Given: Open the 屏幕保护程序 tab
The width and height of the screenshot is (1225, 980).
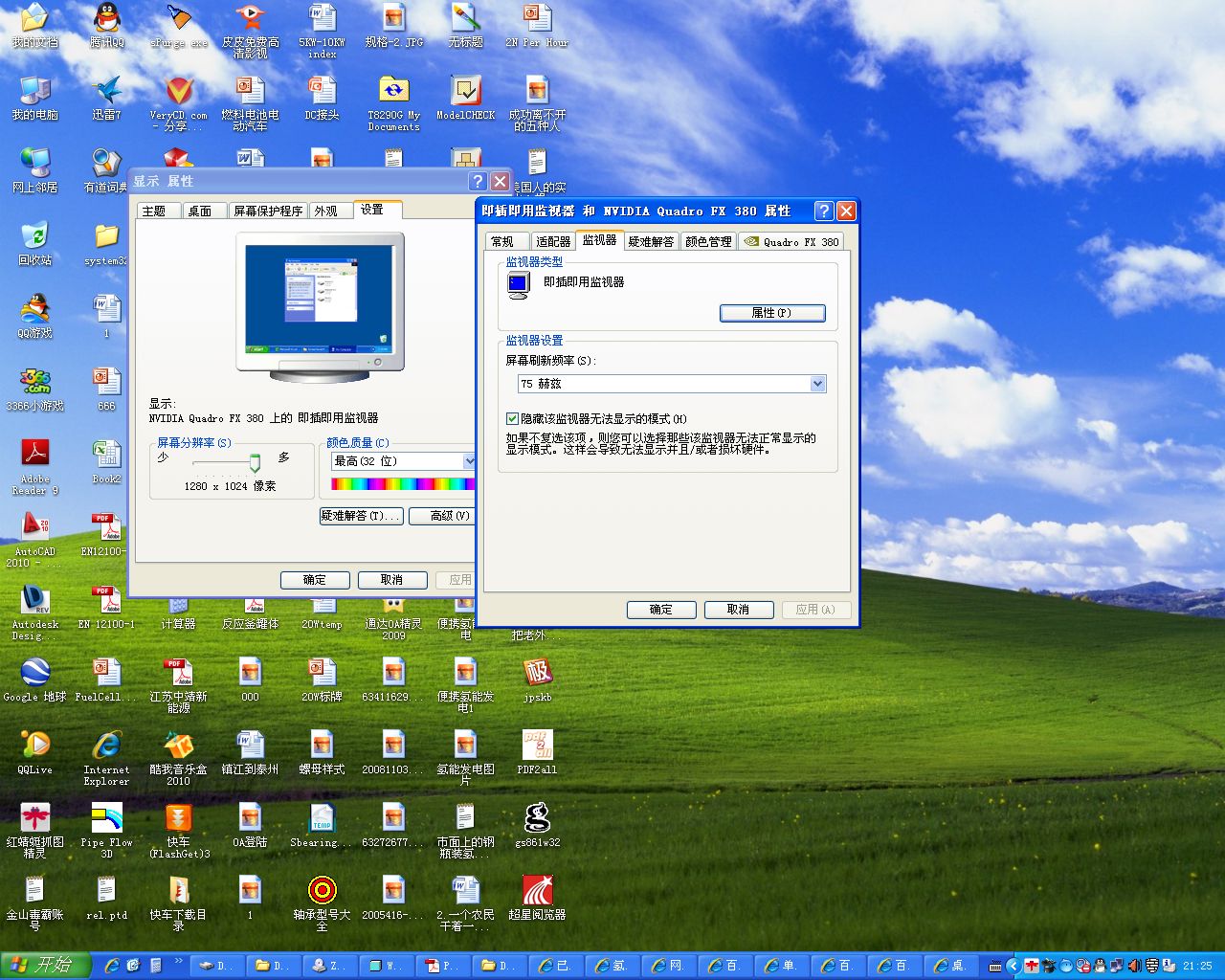Looking at the screenshot, I should [x=268, y=211].
